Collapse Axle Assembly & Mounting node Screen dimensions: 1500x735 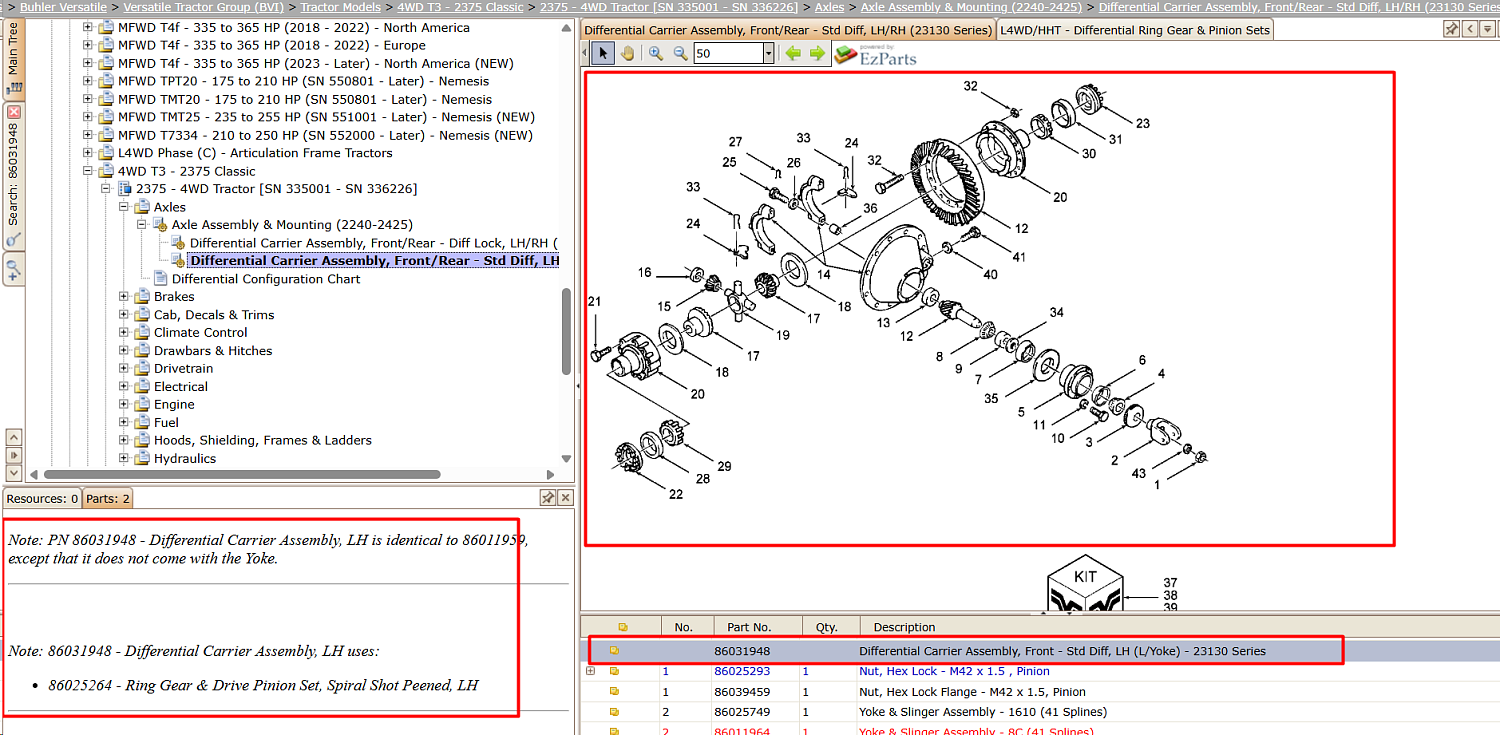142,225
